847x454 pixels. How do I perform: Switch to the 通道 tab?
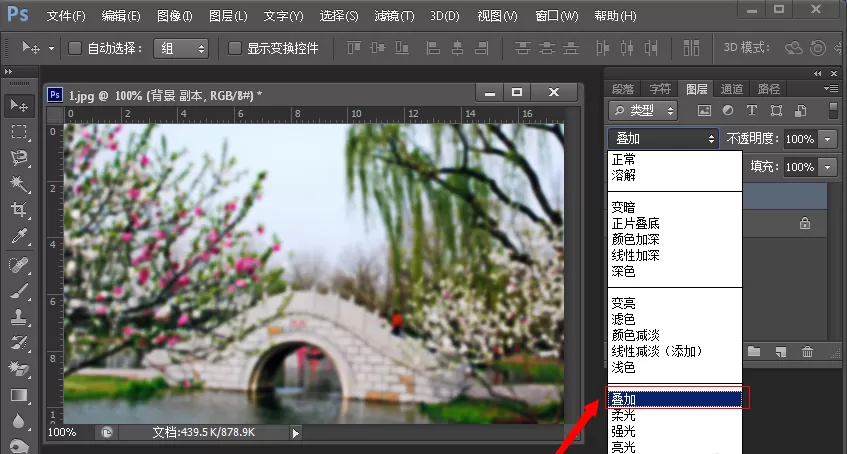[x=731, y=89]
